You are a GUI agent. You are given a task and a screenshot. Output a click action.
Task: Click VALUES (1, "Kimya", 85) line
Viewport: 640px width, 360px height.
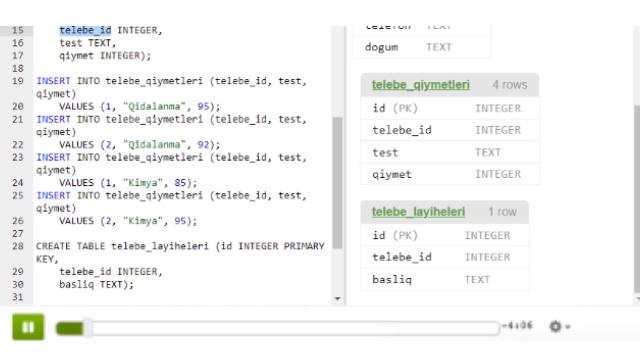[128, 182]
